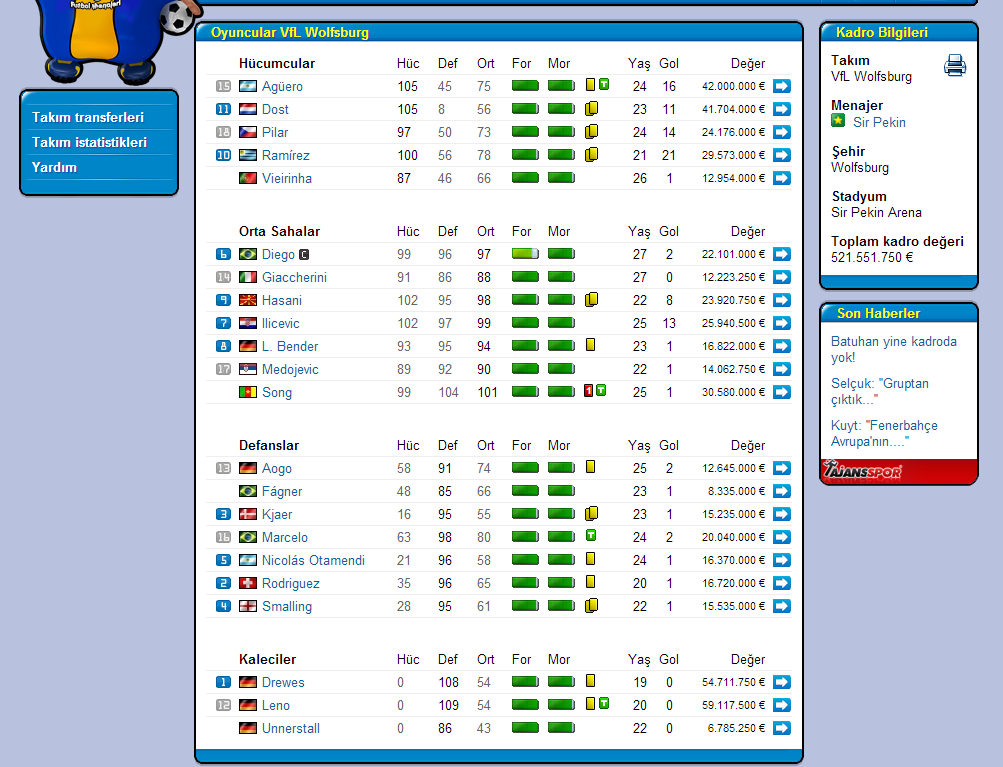Viewport: 1003px width, 767px height.
Task: Click the blue arrow in Marcelo's row
Action: tap(782, 537)
